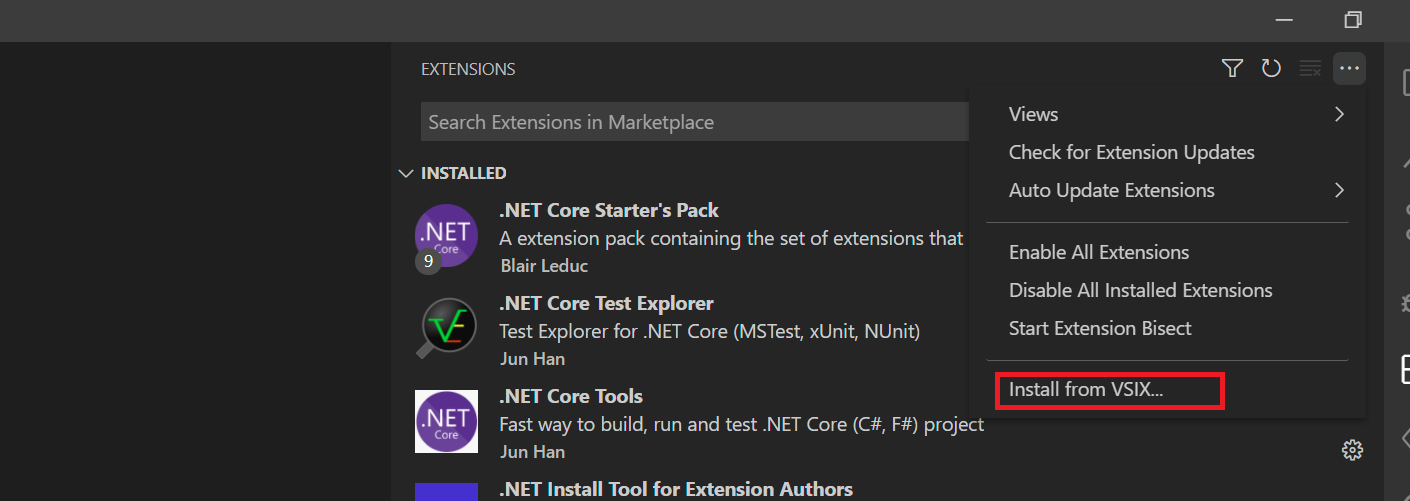Click the .NET Core Test Explorer icon

coord(446,329)
